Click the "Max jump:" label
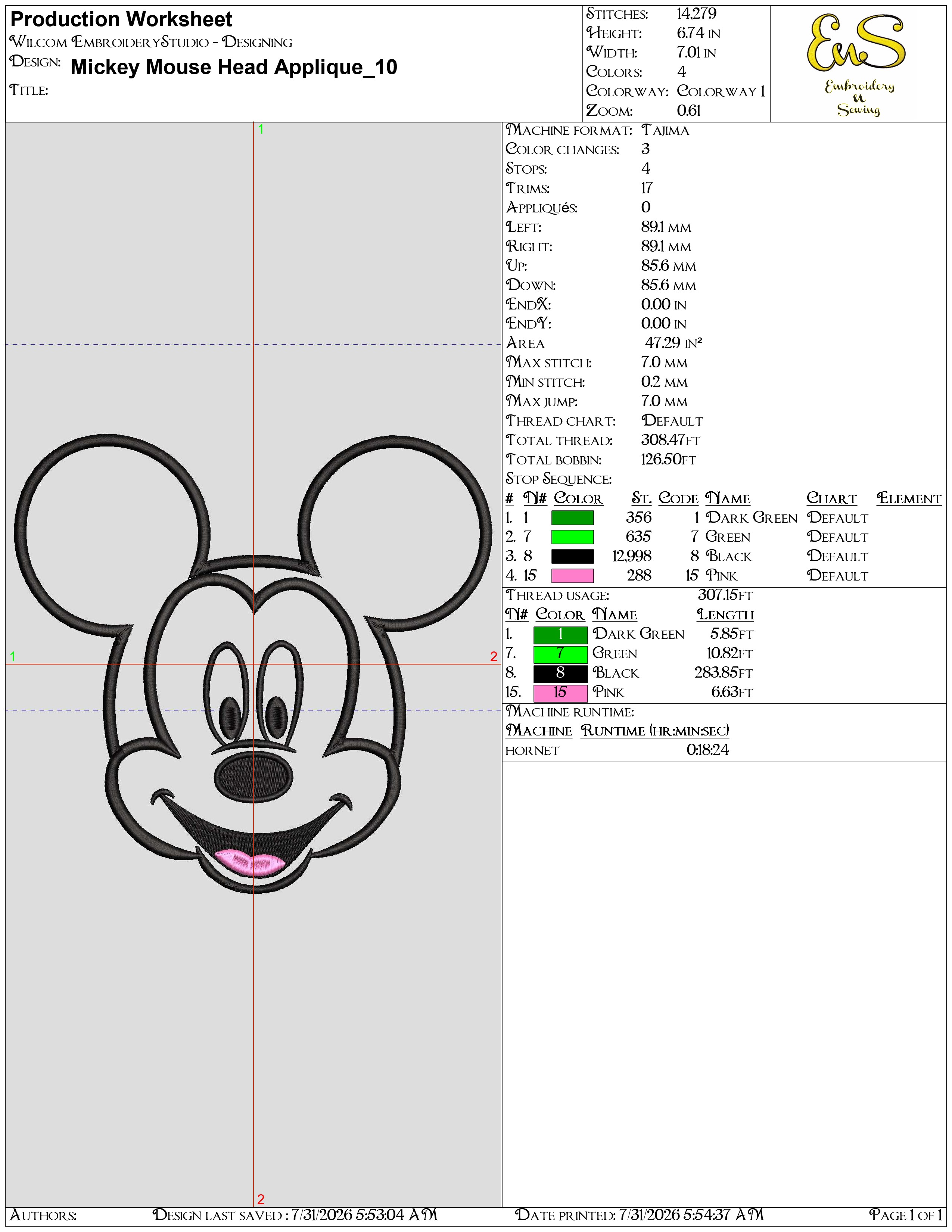The height and width of the screenshot is (1232, 952). [541, 402]
